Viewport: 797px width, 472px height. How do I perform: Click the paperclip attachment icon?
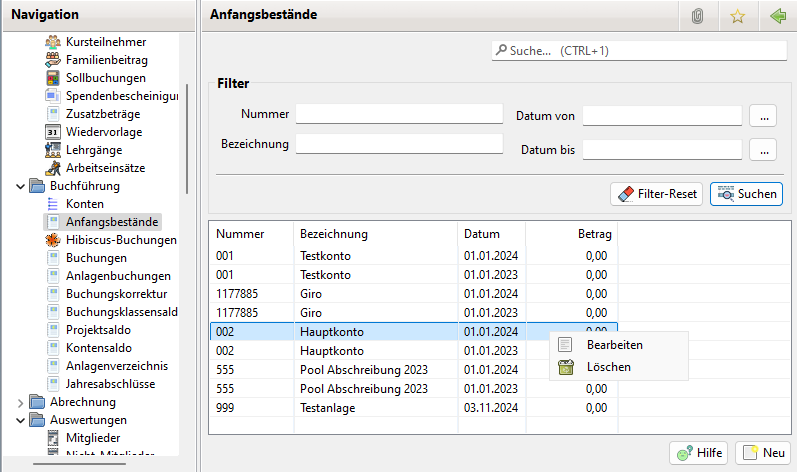pyautogui.click(x=698, y=16)
